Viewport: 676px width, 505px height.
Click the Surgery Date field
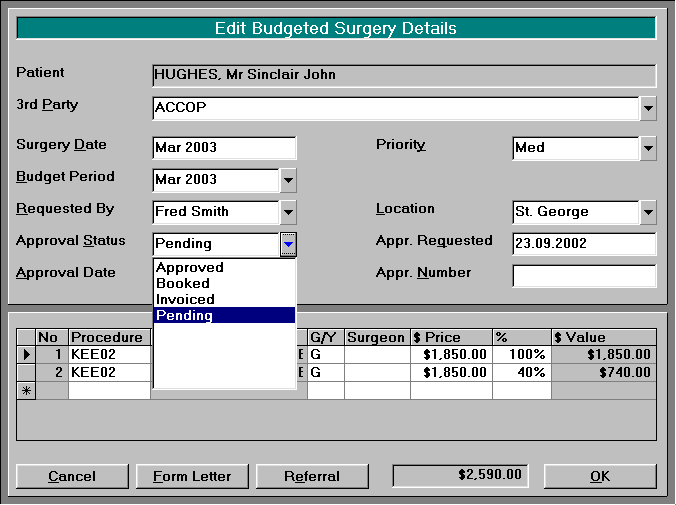(224, 148)
